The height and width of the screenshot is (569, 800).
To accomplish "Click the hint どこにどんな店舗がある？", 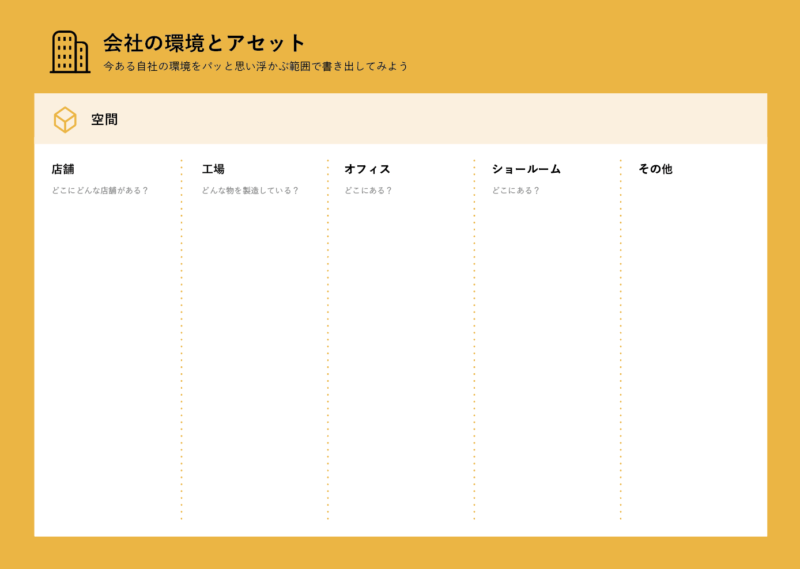I will (x=100, y=190).
